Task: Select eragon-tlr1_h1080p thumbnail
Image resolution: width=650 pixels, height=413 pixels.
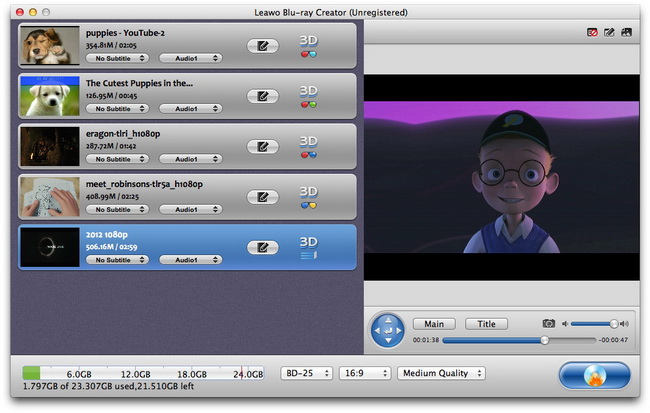Action: click(x=50, y=146)
